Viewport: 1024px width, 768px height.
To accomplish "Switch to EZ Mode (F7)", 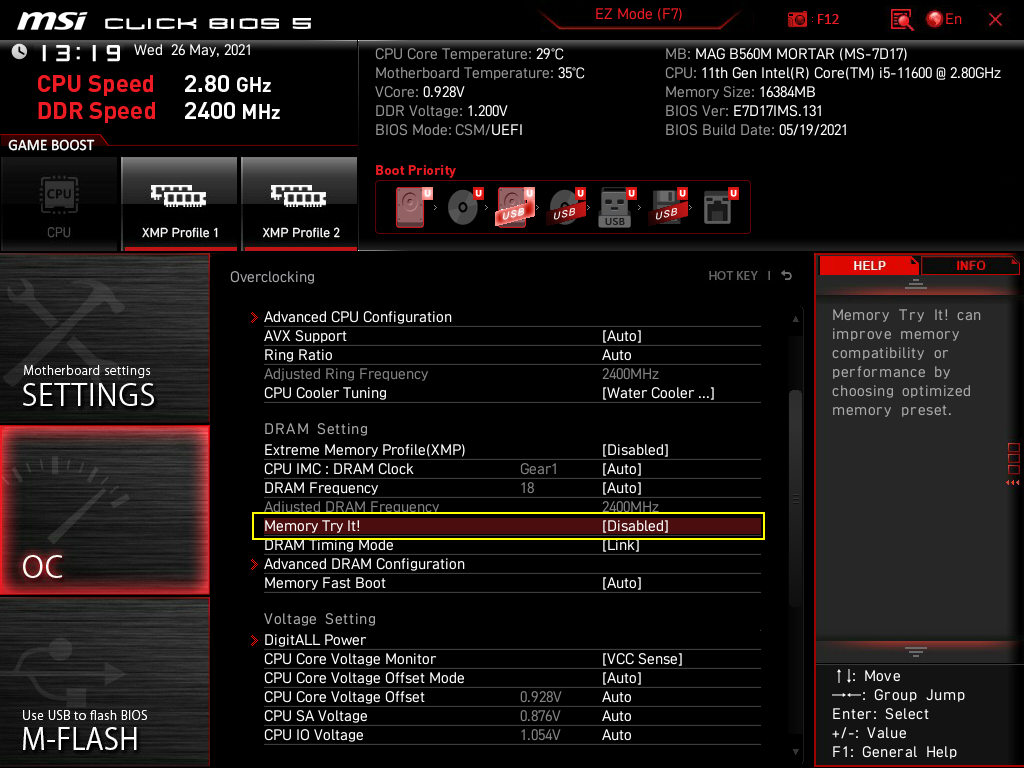I will 638,14.
